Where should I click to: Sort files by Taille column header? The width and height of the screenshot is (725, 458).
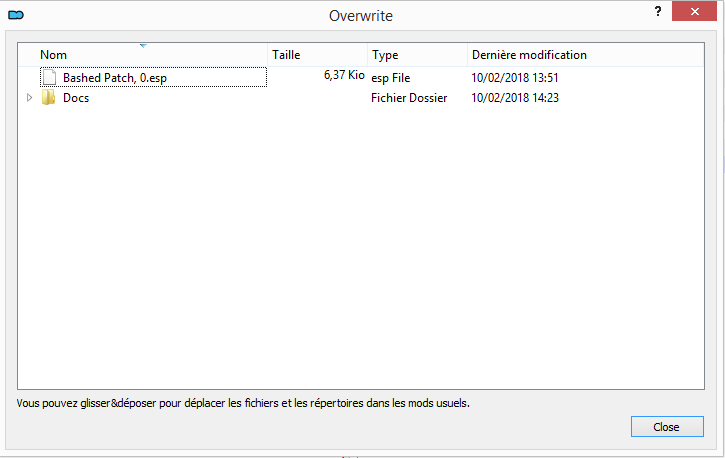286,55
